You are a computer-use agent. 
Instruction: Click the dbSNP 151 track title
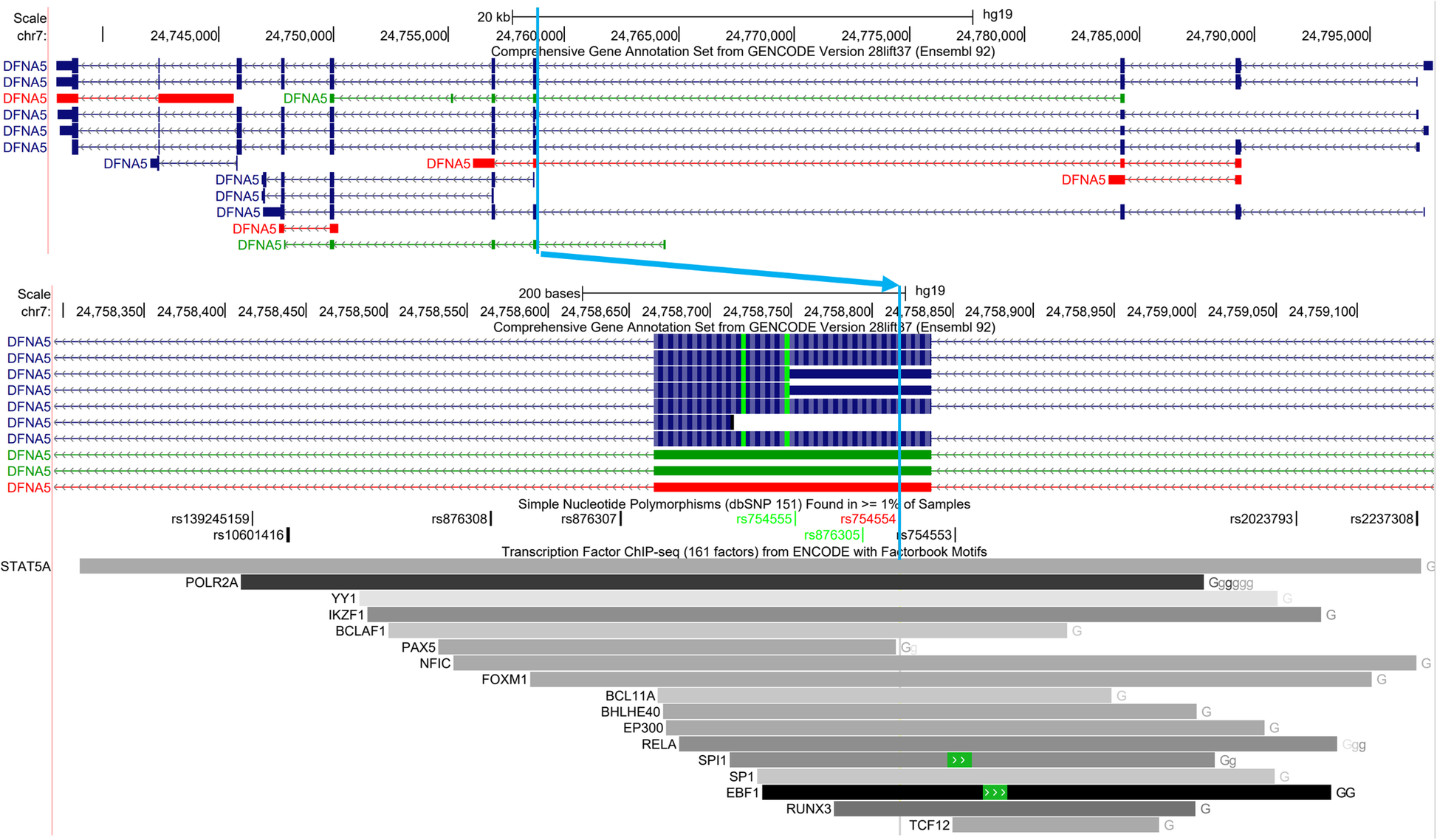click(x=744, y=504)
